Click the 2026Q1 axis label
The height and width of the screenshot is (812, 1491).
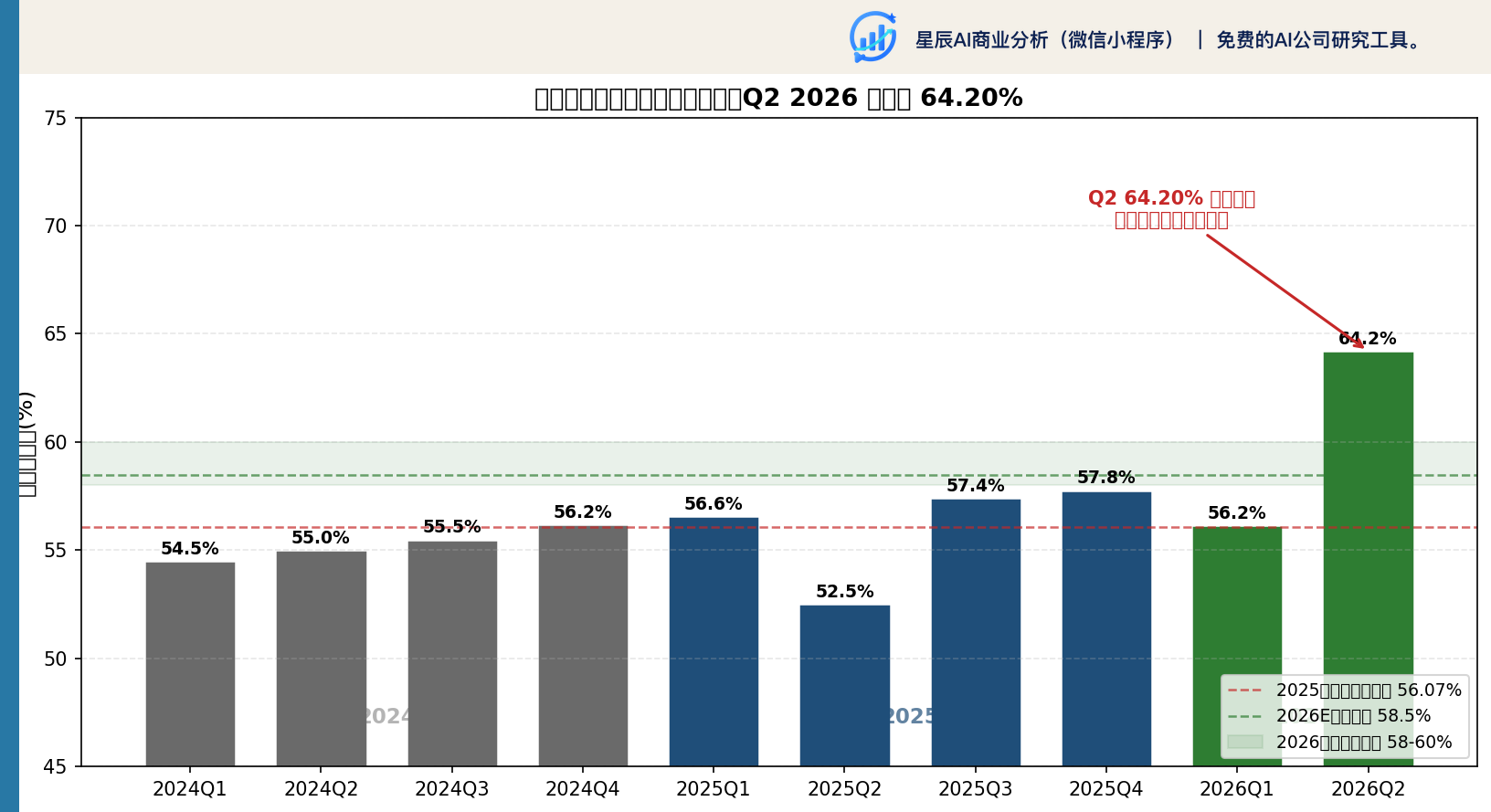click(x=1237, y=789)
